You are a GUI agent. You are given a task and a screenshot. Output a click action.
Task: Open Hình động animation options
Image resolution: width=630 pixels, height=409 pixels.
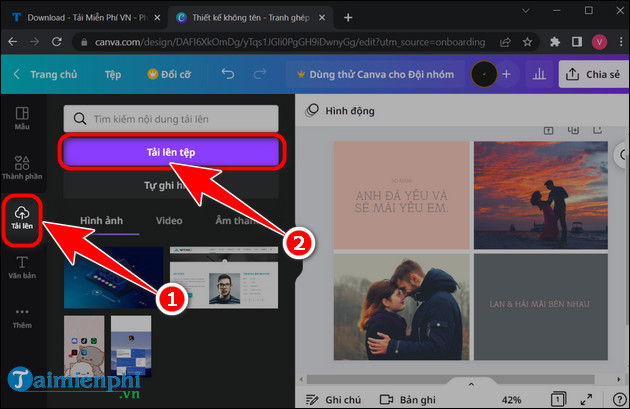(341, 110)
